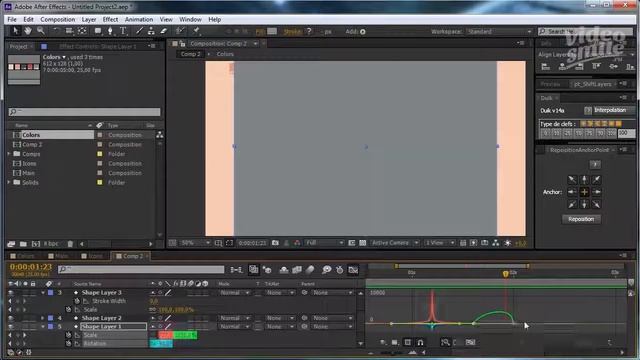The image size is (640, 360).
Task: Select the Zoom magnifier tool
Action: (x=40, y=31)
